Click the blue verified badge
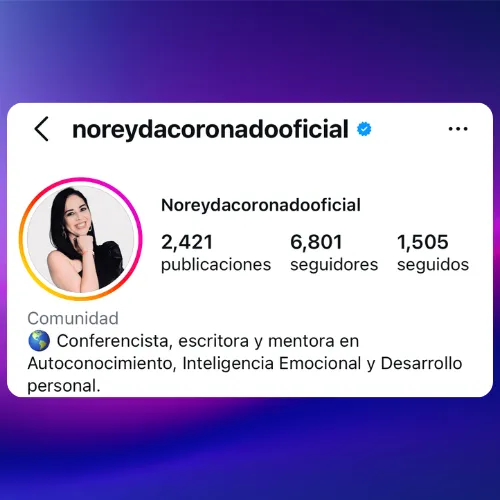 (364, 129)
